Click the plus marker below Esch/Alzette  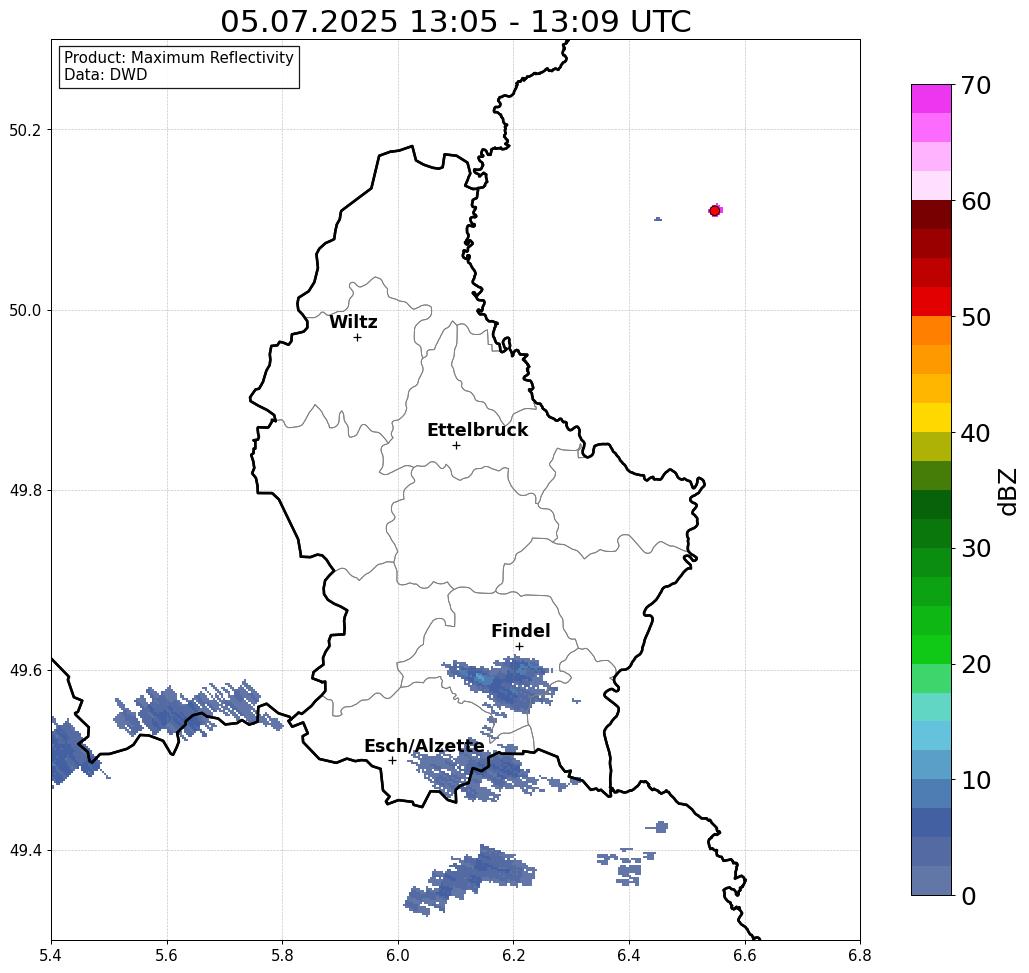[392, 760]
